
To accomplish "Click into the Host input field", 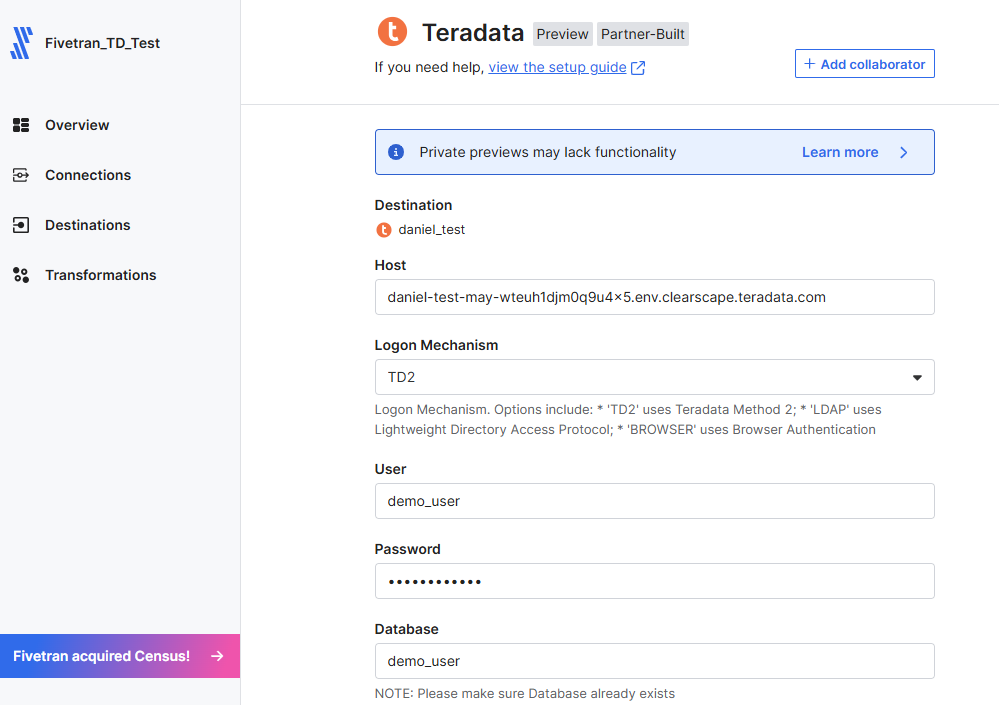I will (x=654, y=297).
